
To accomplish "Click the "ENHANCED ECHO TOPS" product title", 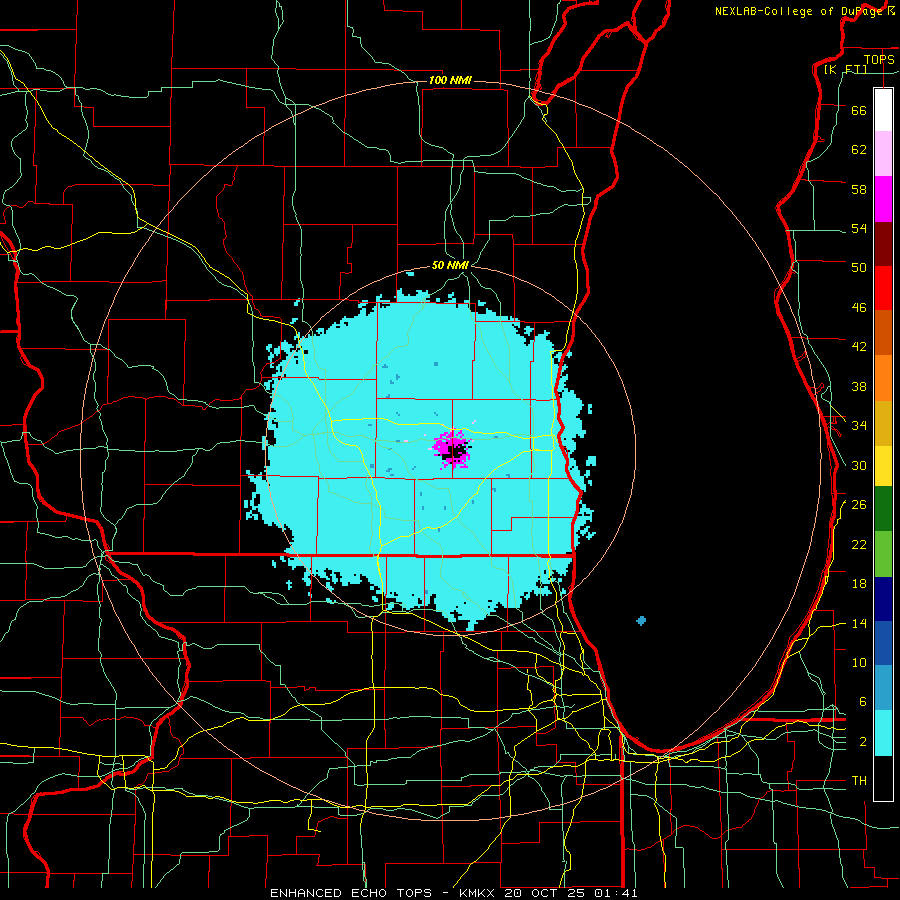I will pos(351,893).
